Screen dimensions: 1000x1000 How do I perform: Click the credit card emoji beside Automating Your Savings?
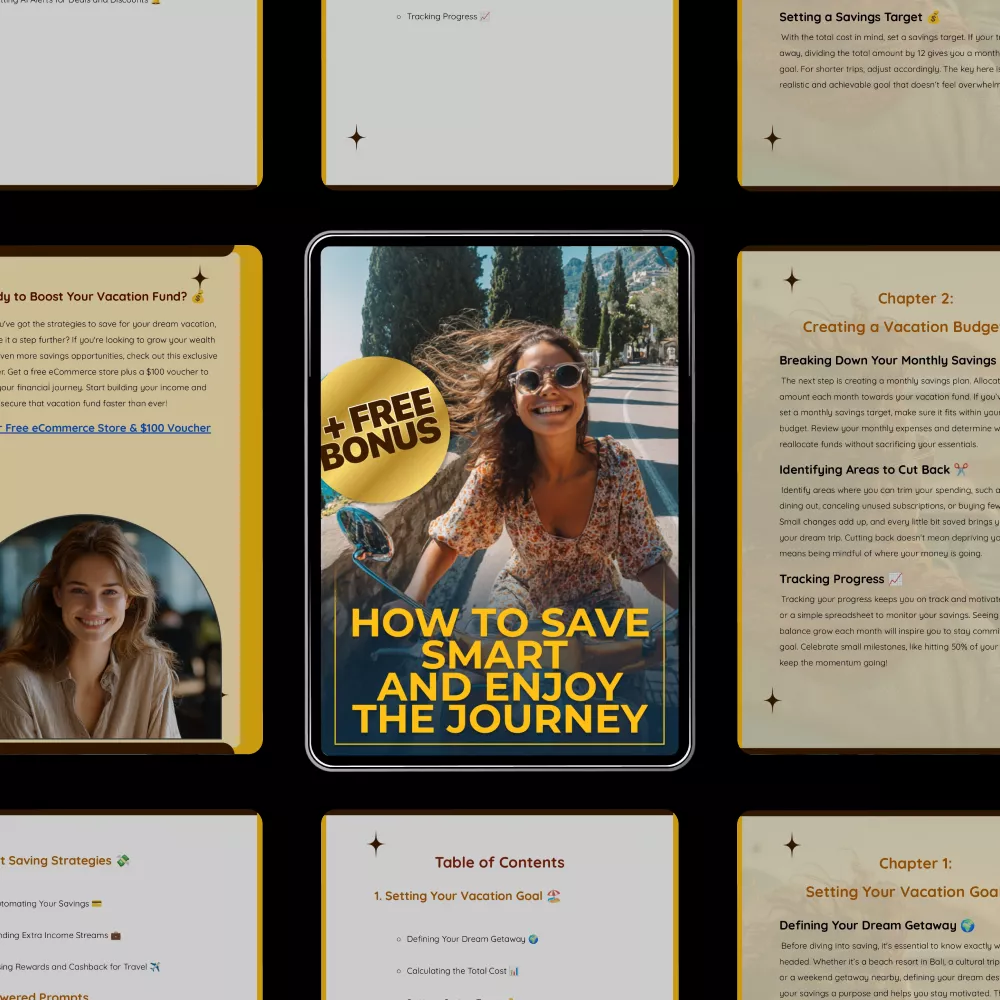(x=96, y=904)
